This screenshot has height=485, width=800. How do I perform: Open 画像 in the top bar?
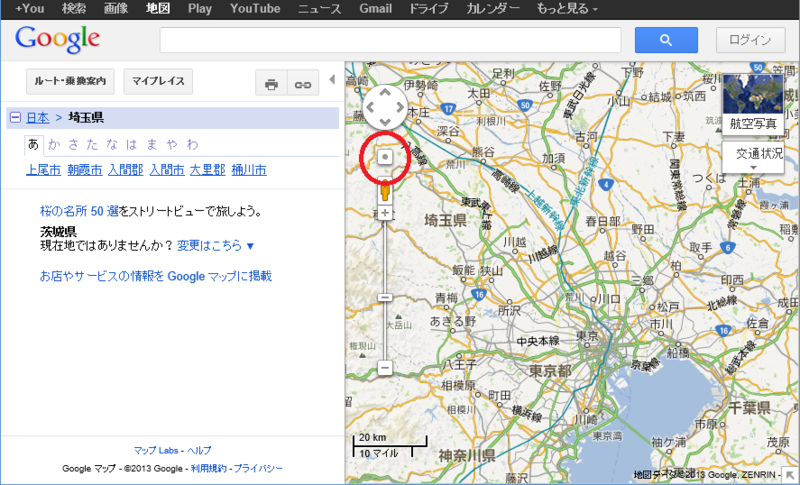pos(116,9)
